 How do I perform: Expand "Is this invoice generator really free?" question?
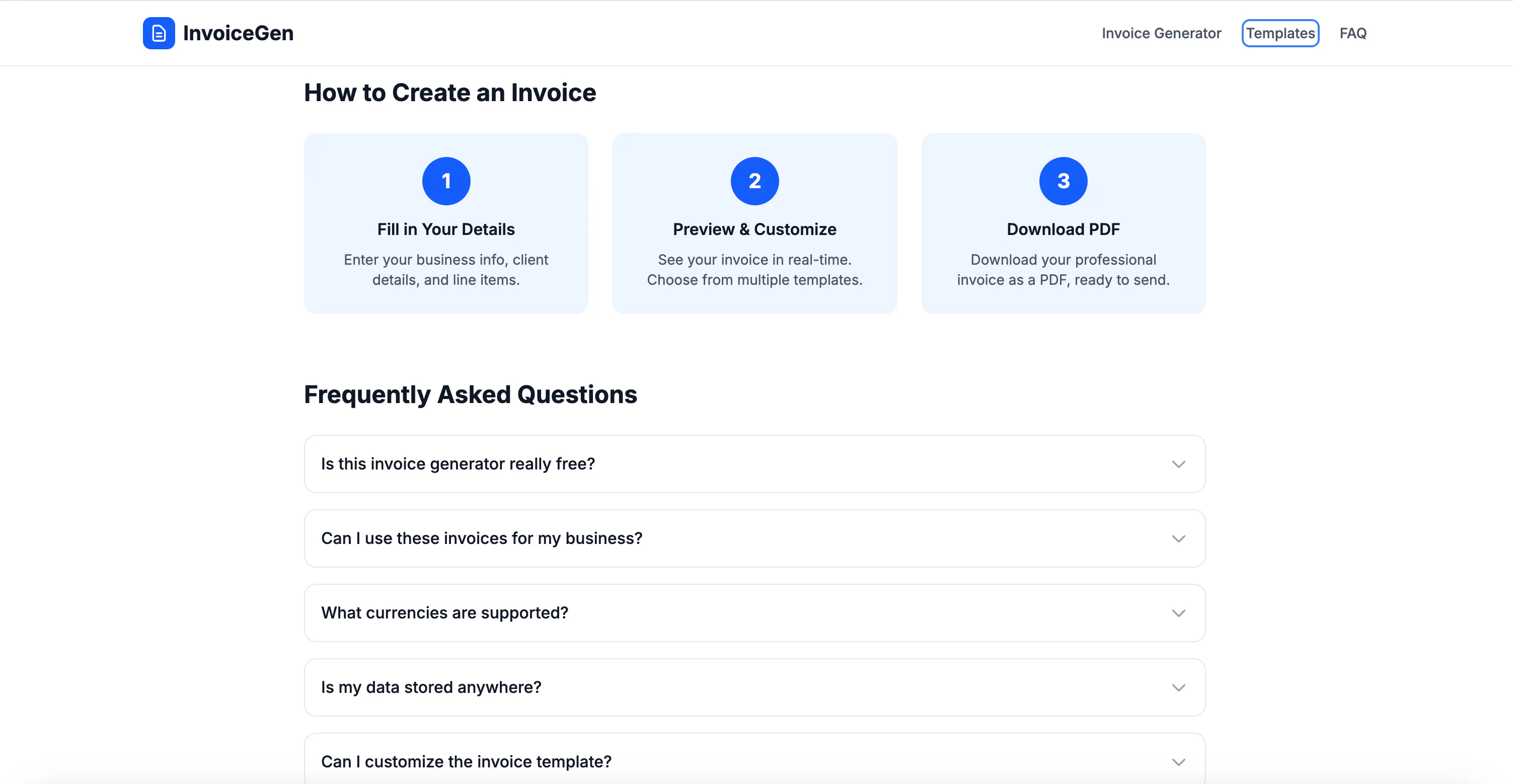tap(754, 464)
